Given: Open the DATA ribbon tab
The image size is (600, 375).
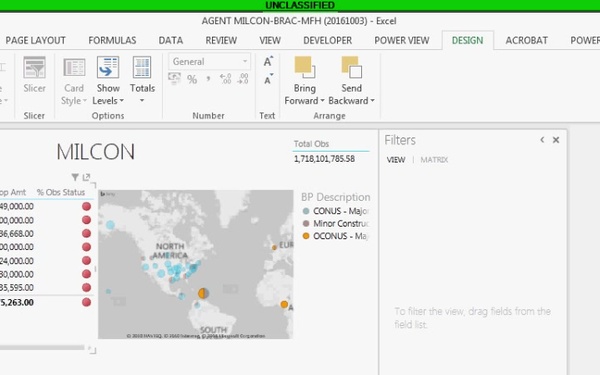Looking at the screenshot, I should pos(171,40).
